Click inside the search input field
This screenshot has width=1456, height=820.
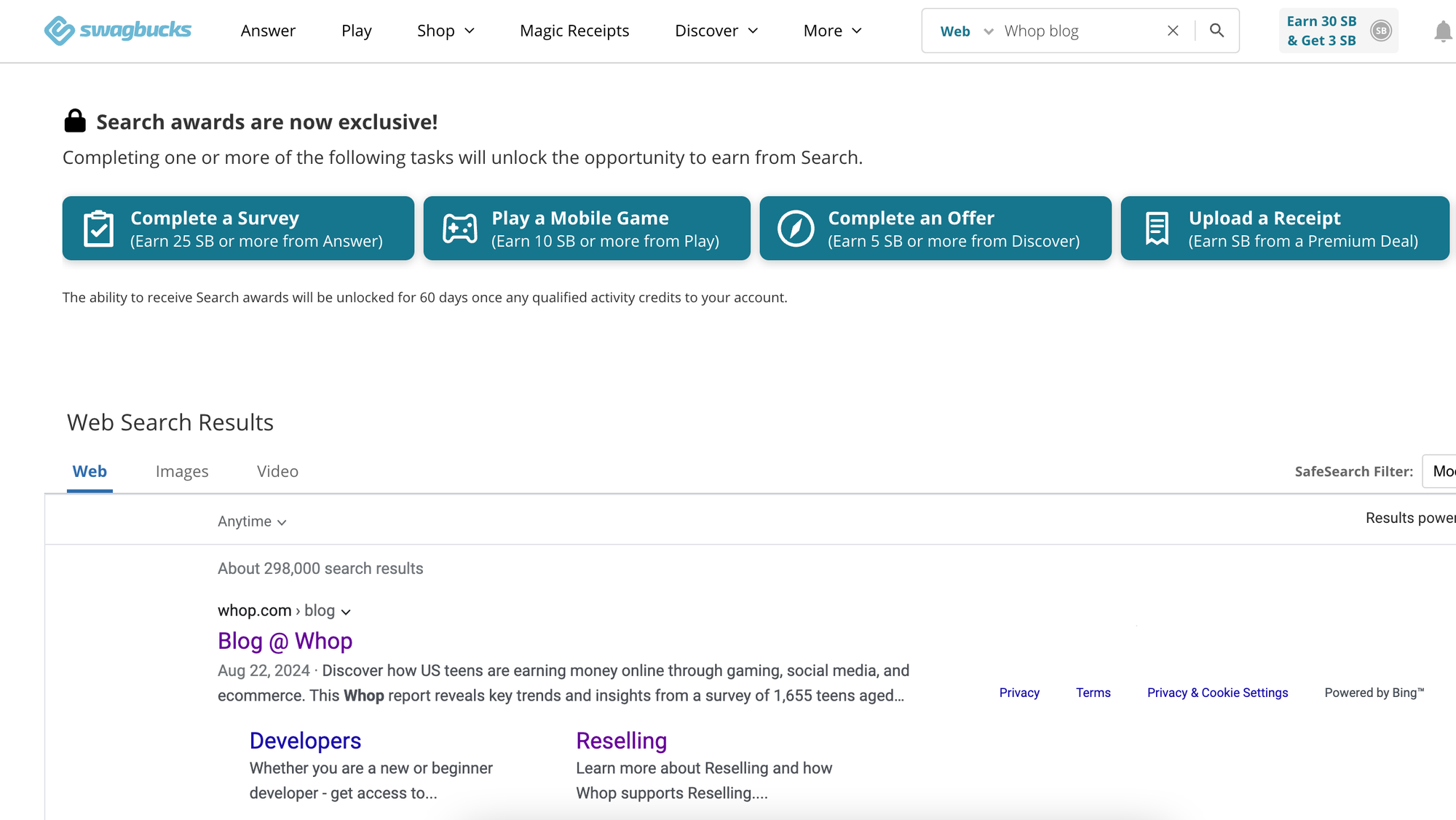tap(1077, 31)
